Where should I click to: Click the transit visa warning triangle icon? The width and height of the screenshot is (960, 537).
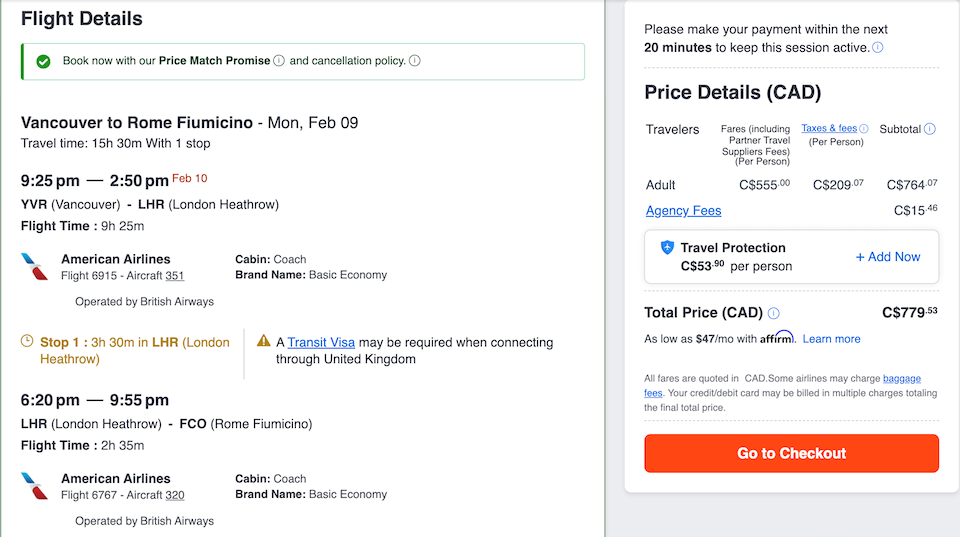pos(264,341)
